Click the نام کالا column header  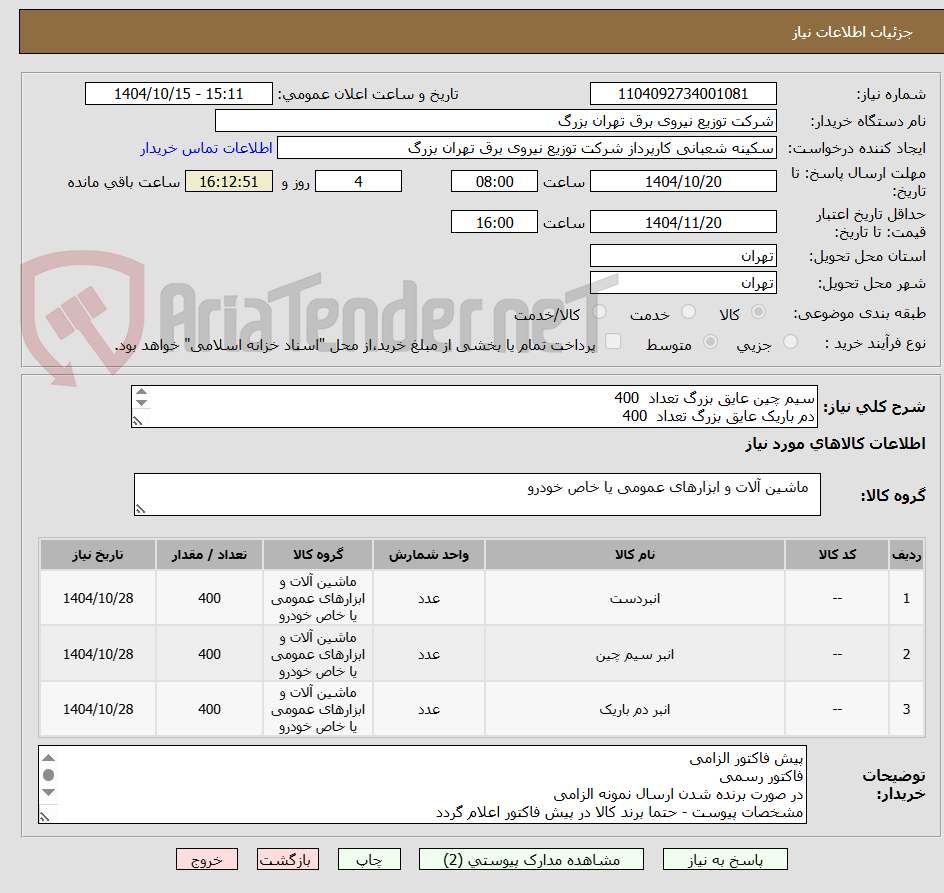click(x=635, y=555)
